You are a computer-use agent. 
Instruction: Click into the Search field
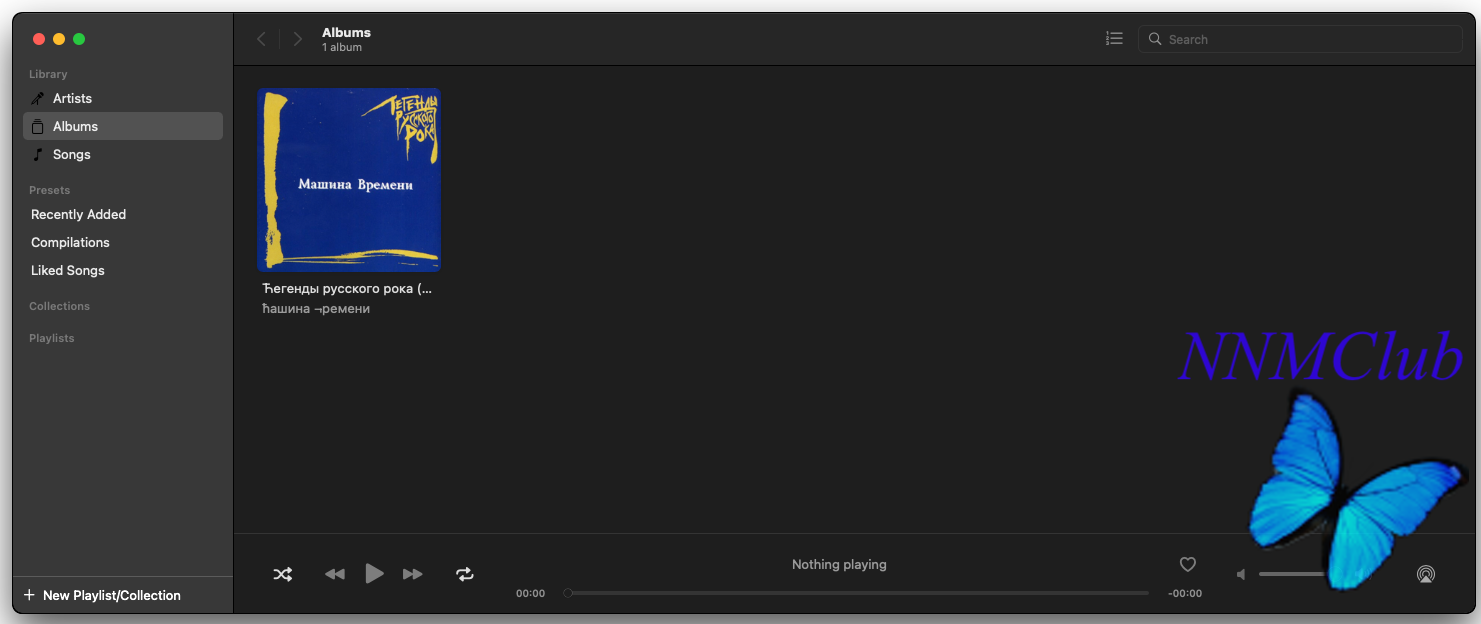[1300, 39]
